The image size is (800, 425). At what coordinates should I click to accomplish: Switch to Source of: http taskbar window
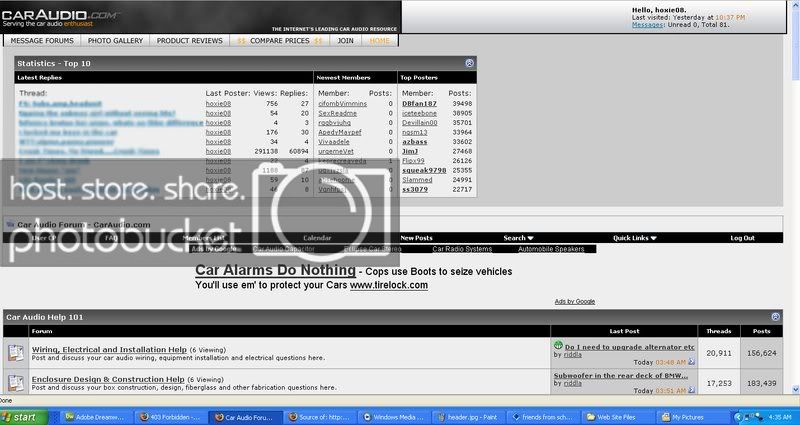point(319,417)
